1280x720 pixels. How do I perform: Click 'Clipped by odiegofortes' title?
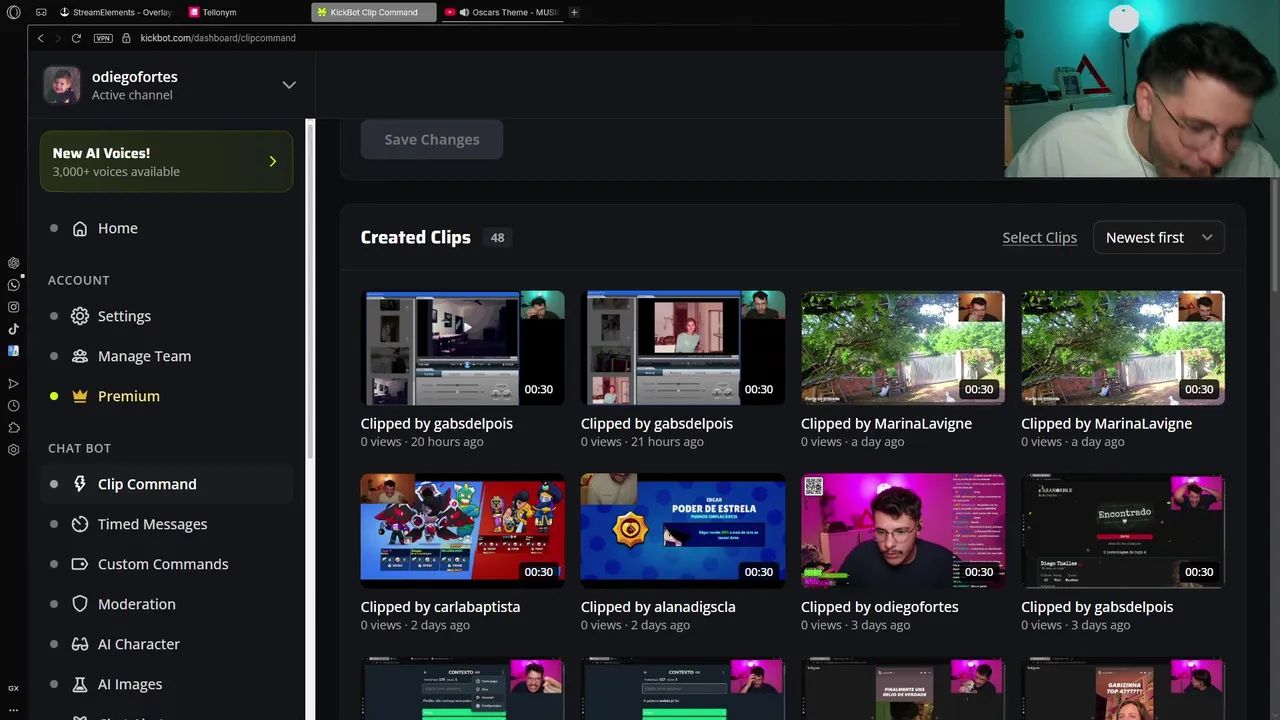click(879, 607)
